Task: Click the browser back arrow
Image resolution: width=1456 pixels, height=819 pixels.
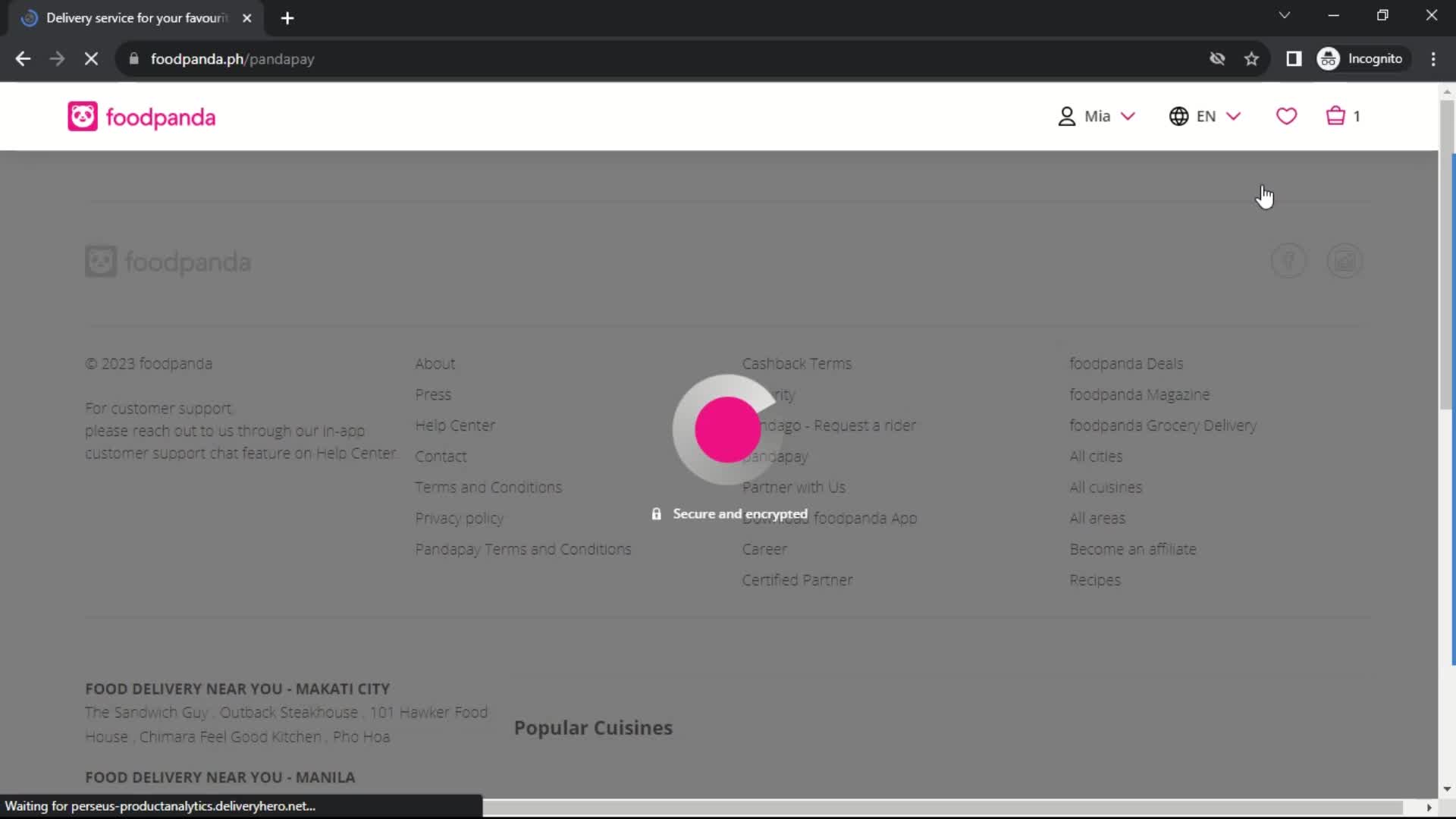Action: coord(23,58)
